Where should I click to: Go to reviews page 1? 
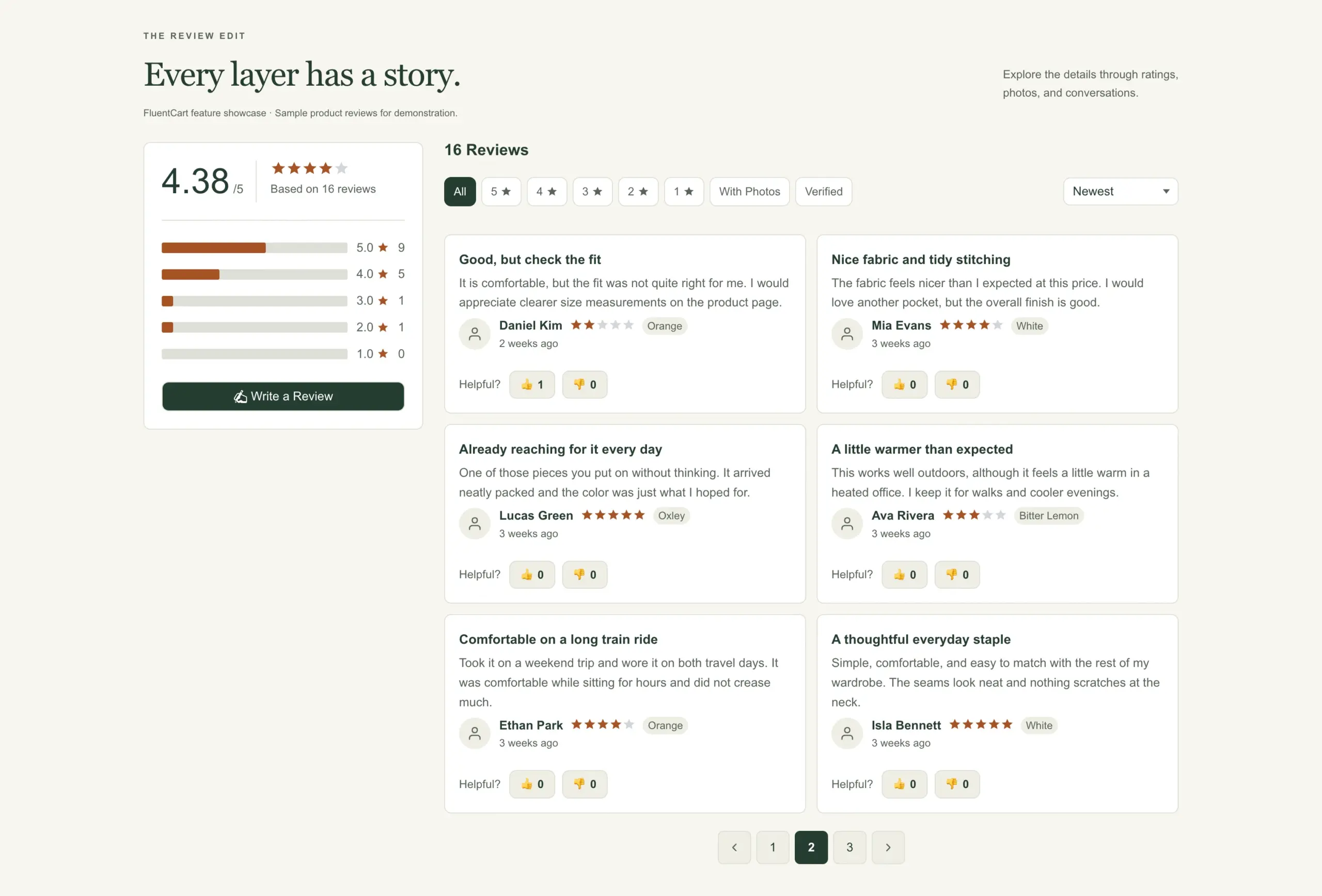pos(773,847)
